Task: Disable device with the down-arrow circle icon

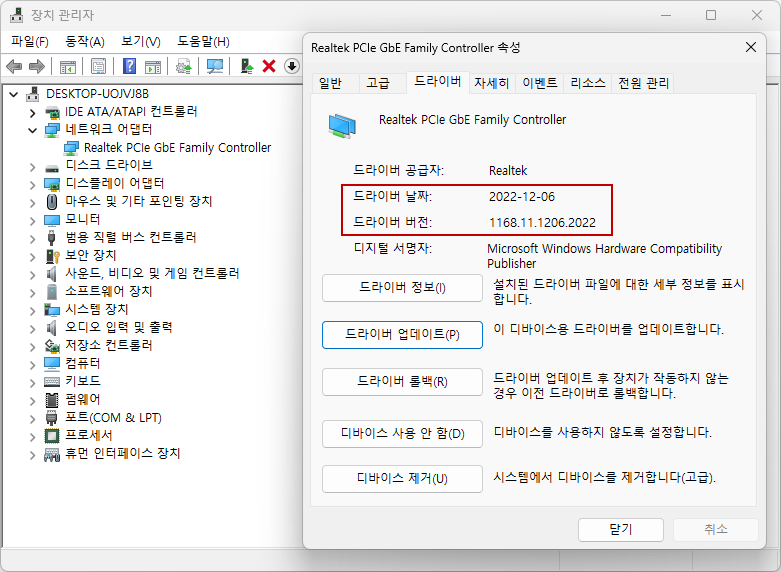Action: click(292, 66)
